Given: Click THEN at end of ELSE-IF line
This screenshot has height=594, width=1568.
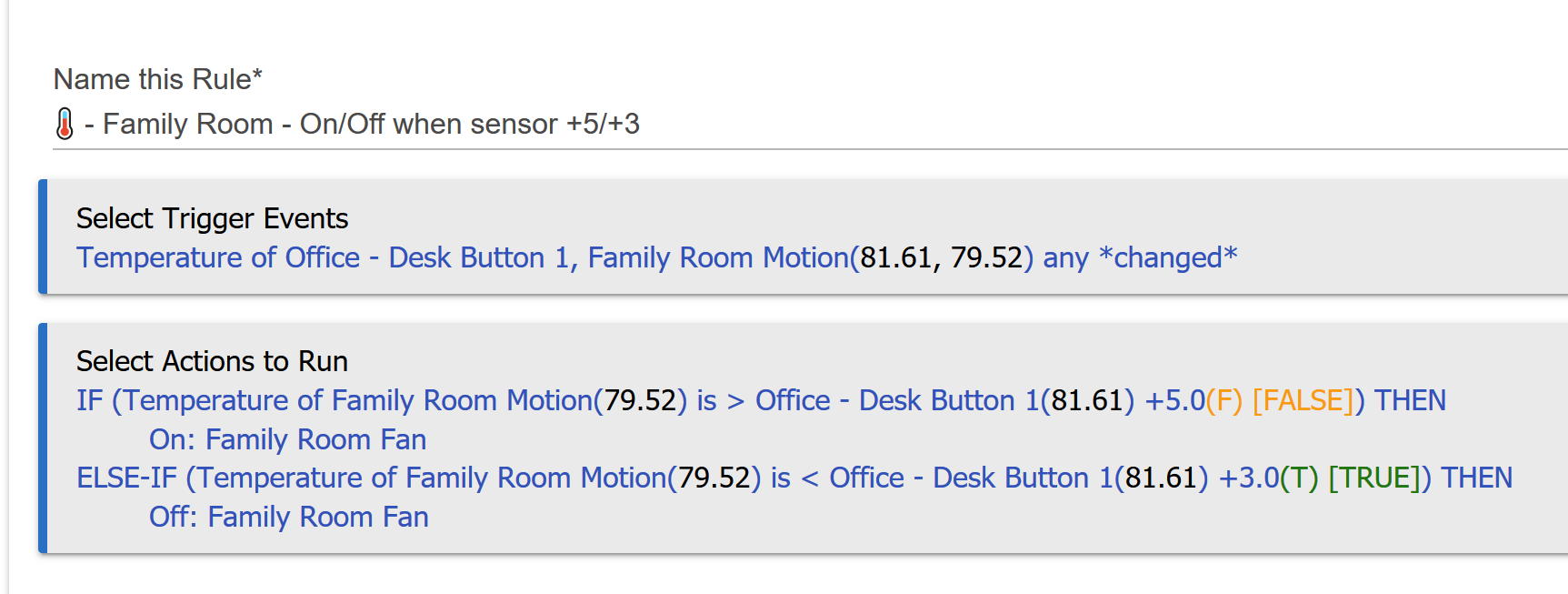Looking at the screenshot, I should click(x=1476, y=478).
